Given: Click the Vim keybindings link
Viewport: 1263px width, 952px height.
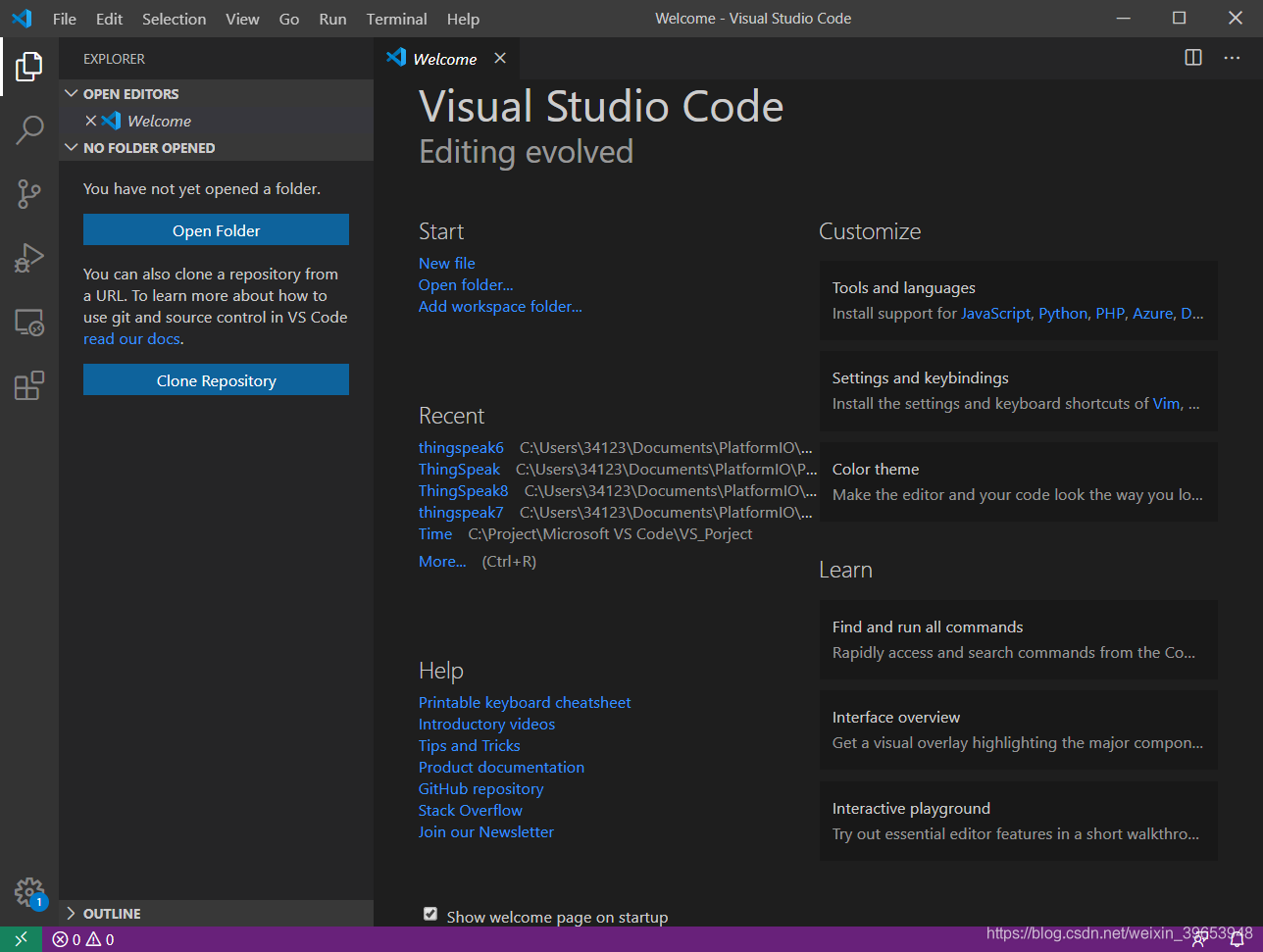Looking at the screenshot, I should [x=1166, y=404].
